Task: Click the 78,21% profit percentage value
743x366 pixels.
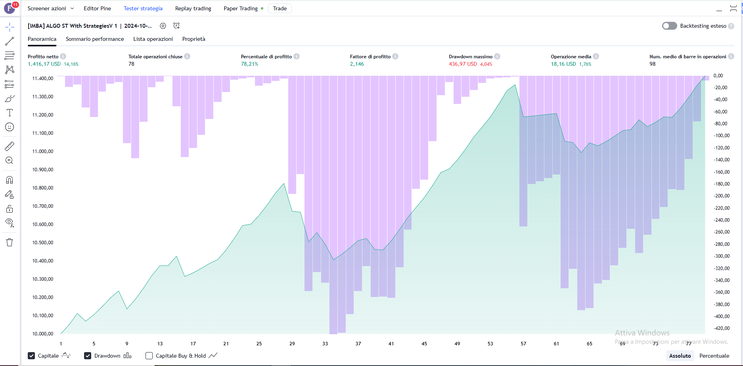Action: tap(249, 64)
